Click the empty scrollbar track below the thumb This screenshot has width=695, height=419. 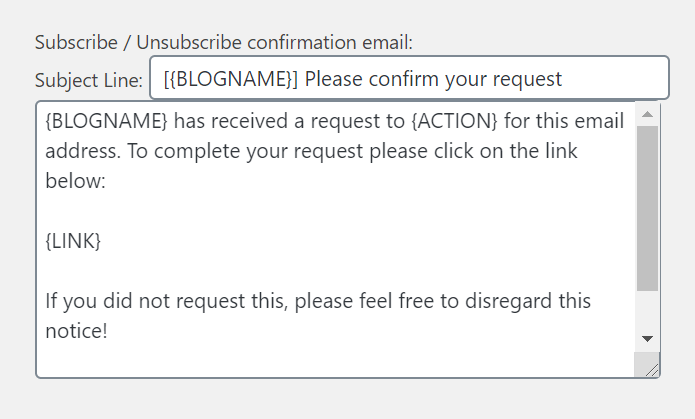tap(648, 309)
